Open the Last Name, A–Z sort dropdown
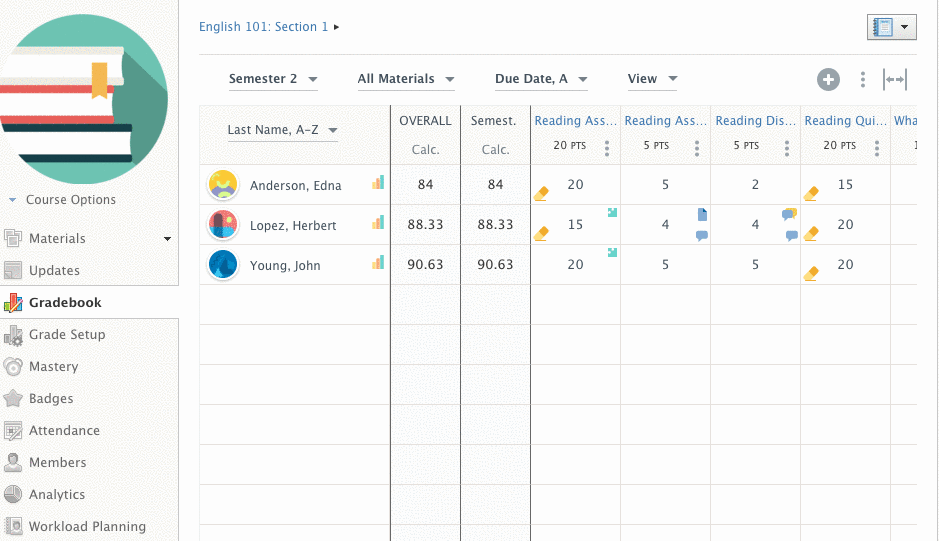The width and height of the screenshot is (939, 541). coord(282,130)
